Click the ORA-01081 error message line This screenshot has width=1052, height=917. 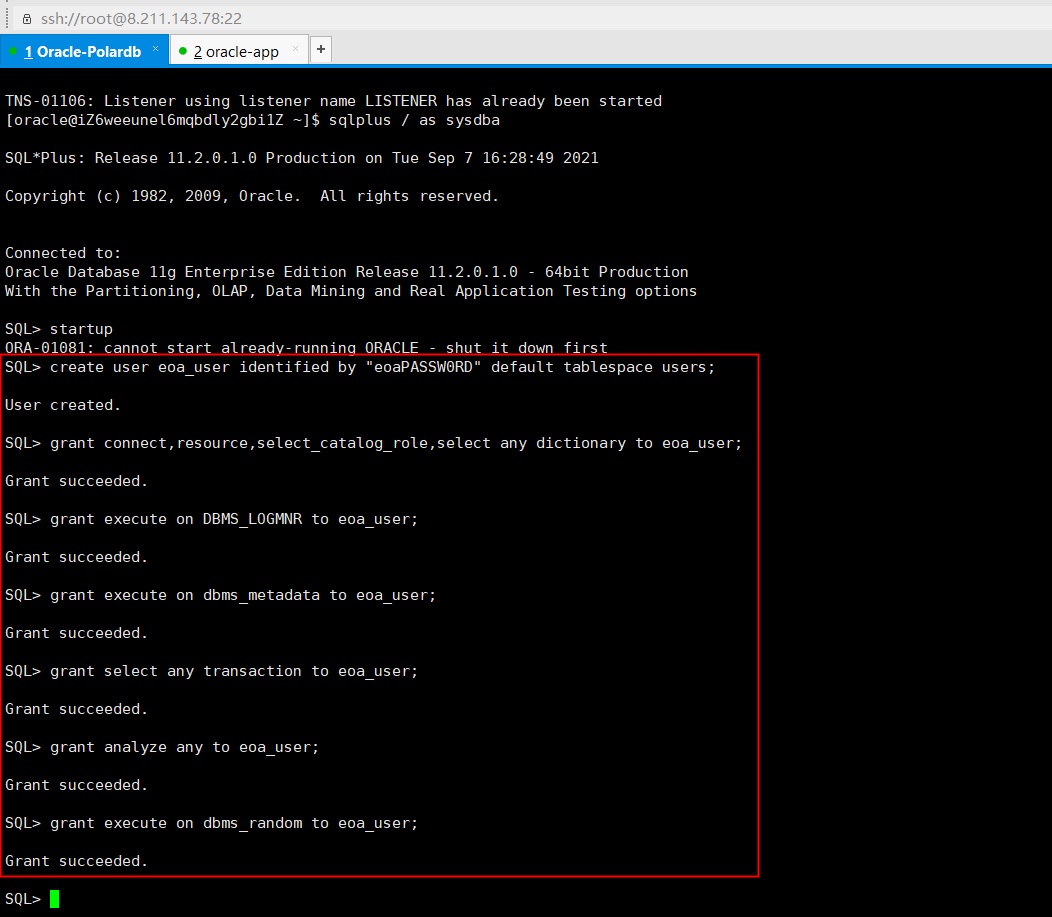306,347
